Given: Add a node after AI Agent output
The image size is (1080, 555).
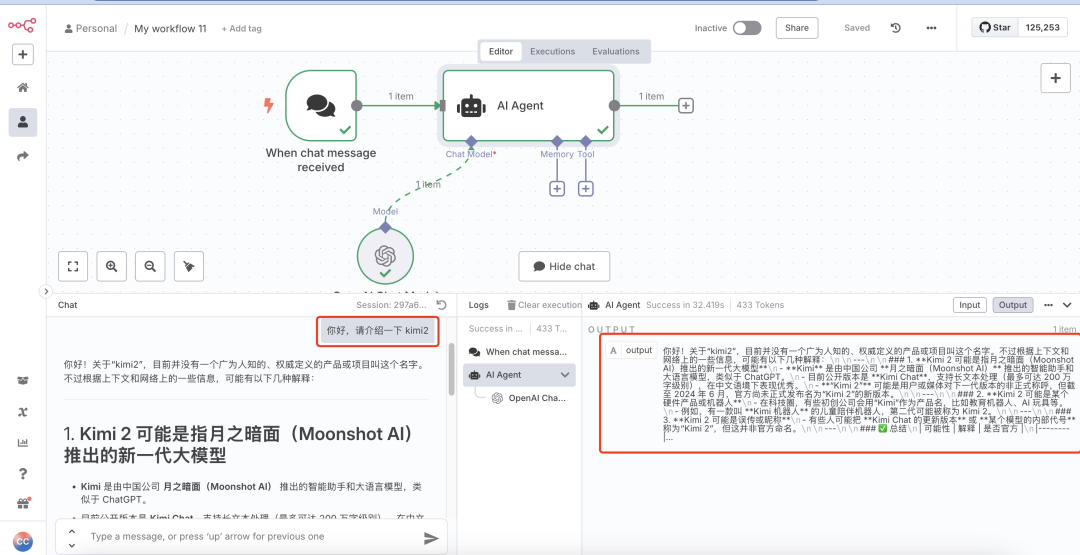Looking at the screenshot, I should pyautogui.click(x=685, y=105).
